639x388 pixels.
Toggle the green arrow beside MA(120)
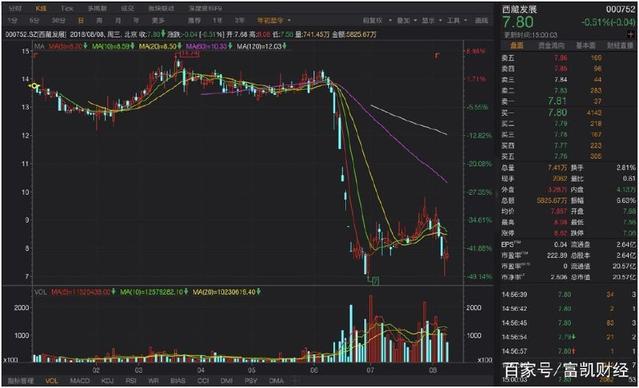[x=284, y=46]
